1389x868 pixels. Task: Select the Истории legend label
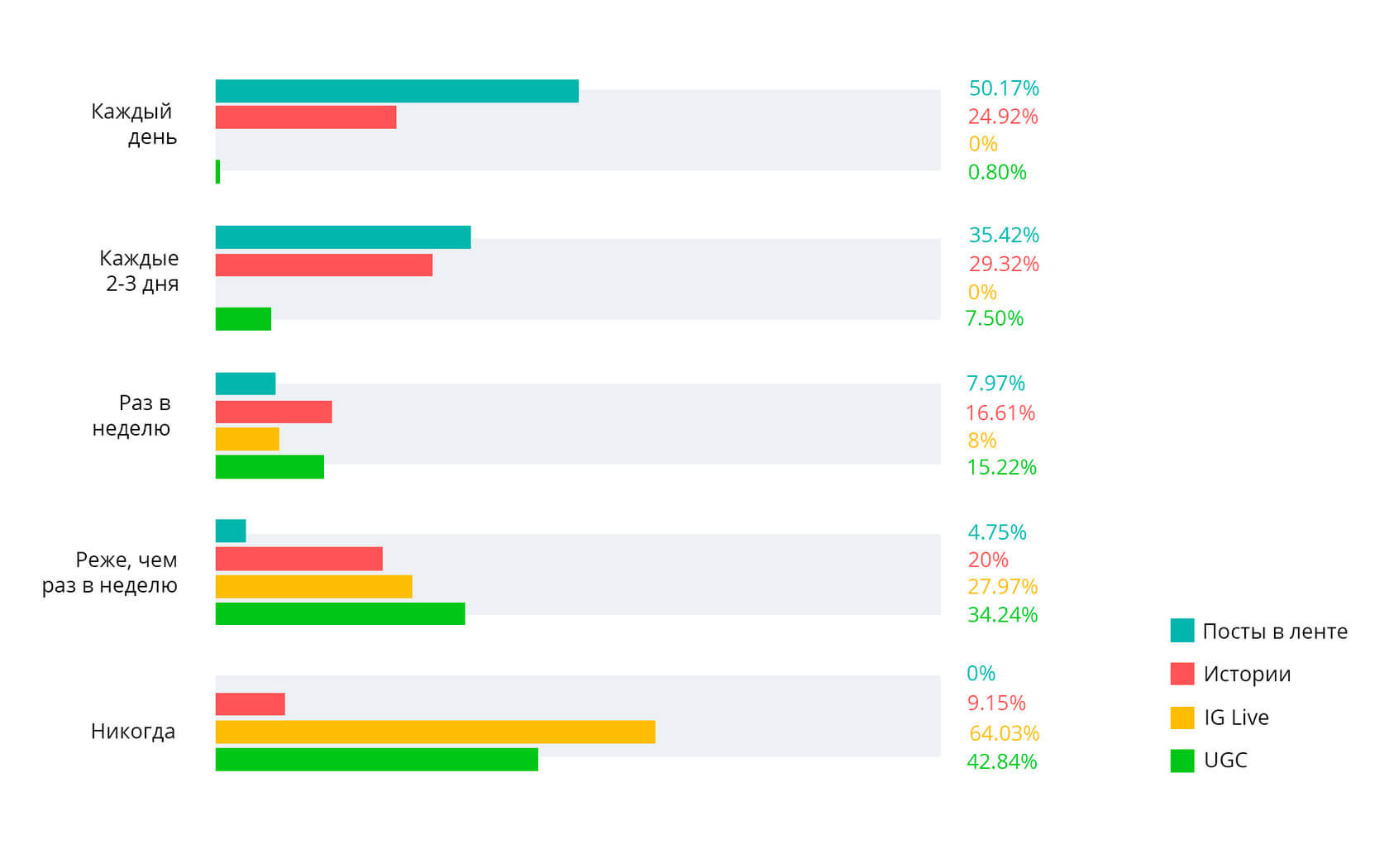1247,675
